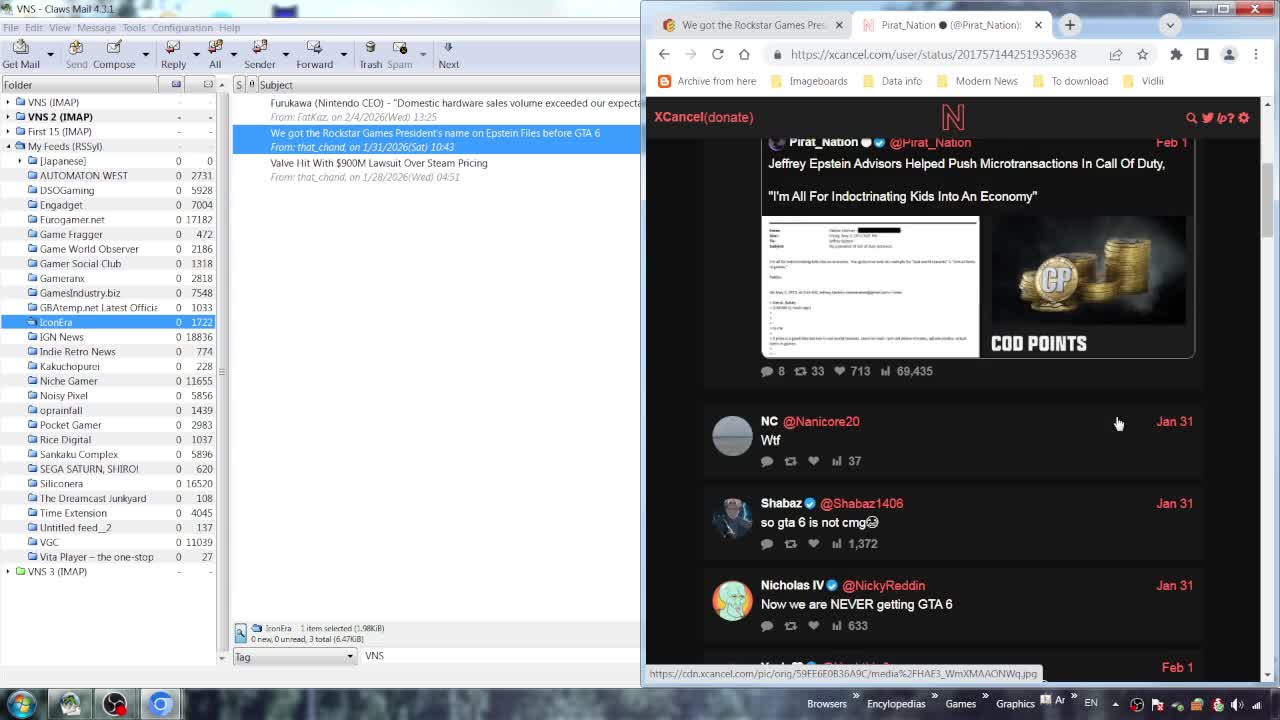The height and width of the screenshot is (720, 1280).
Task: Bookmark page with the star icon
Action: 1143,54
